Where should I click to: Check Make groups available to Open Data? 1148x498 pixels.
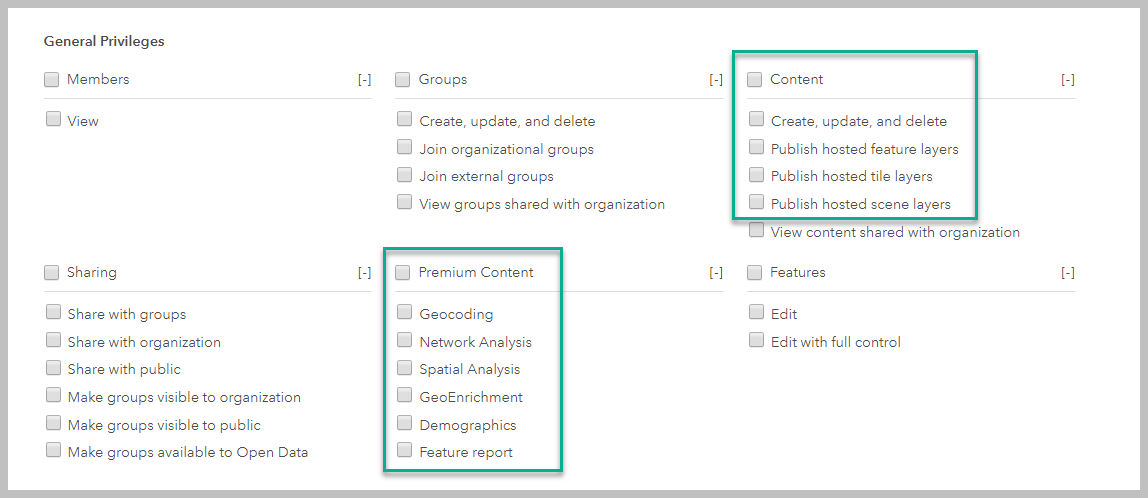pyautogui.click(x=53, y=451)
